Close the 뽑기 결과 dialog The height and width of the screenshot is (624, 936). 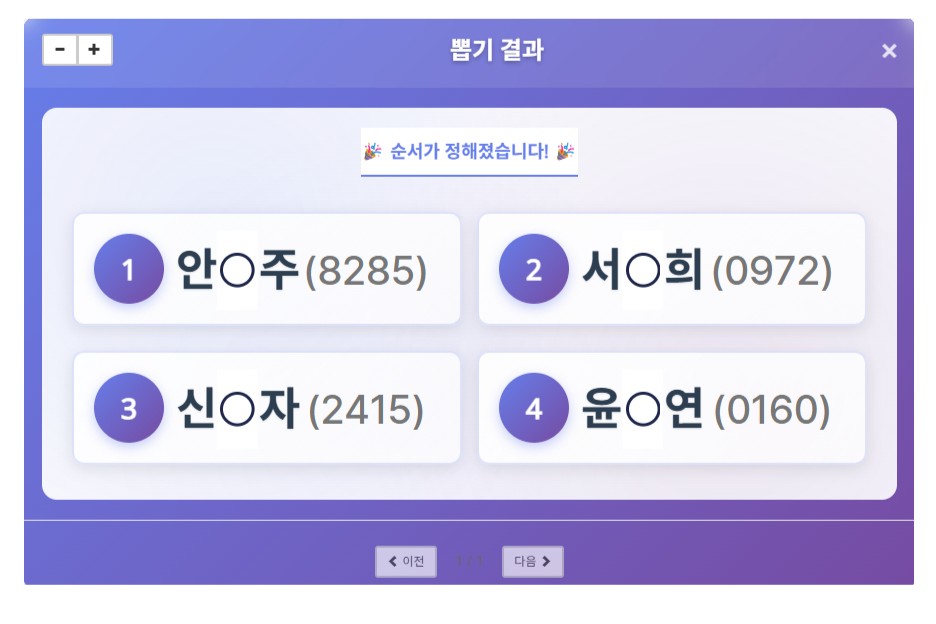click(x=889, y=51)
